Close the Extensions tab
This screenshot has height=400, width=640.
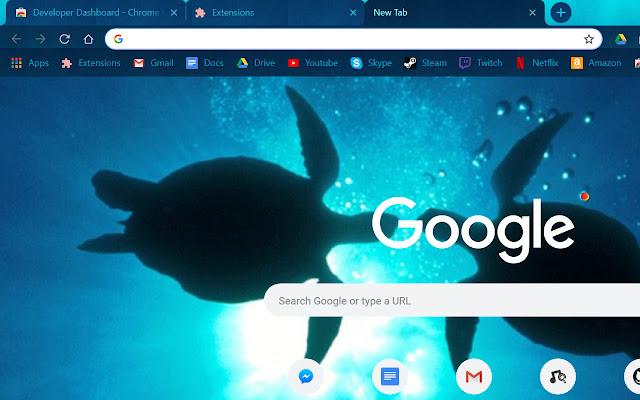tap(353, 13)
